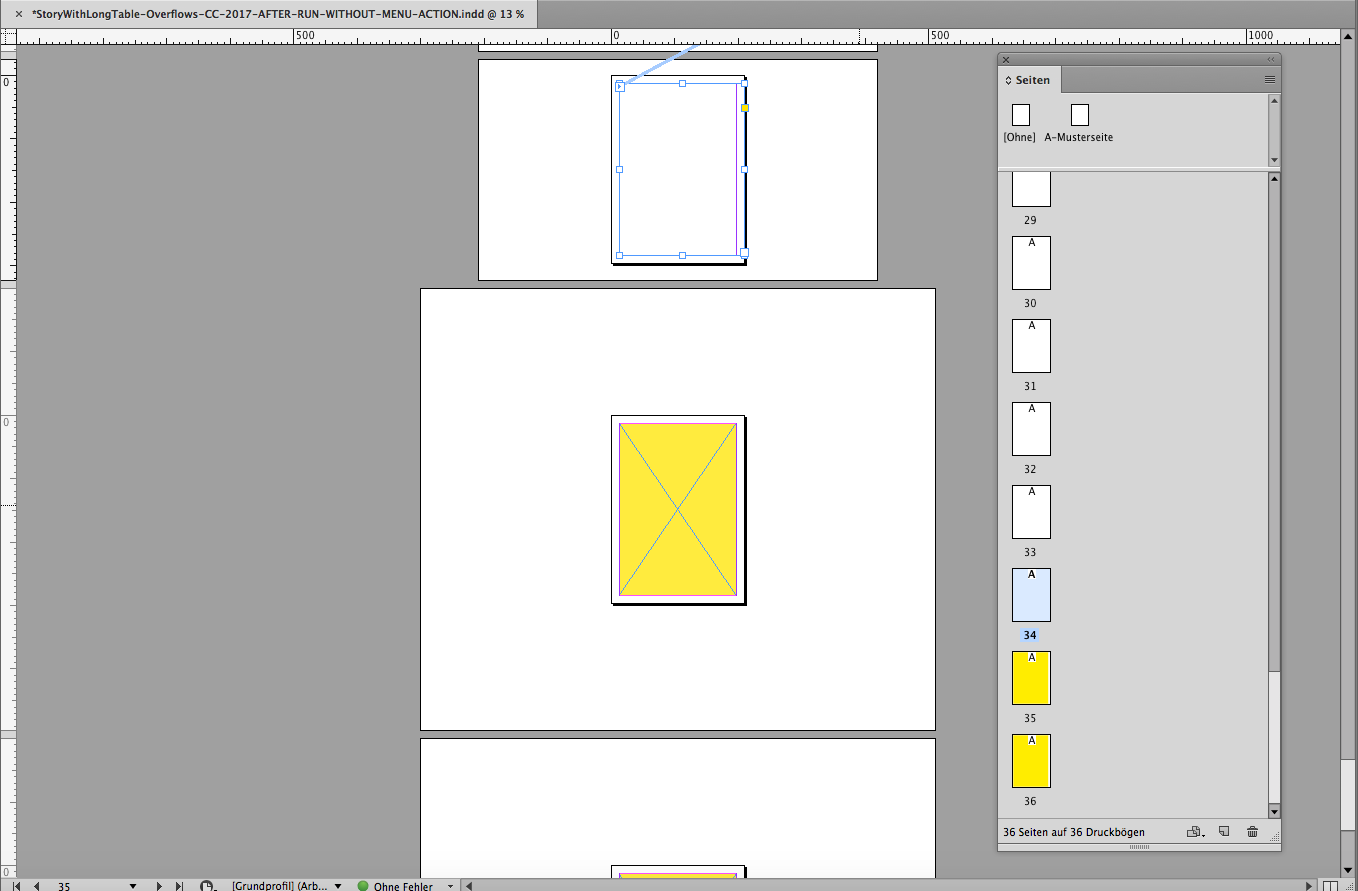
Task: Click the 'Ohne Fehler' status text
Action: [x=403, y=886]
